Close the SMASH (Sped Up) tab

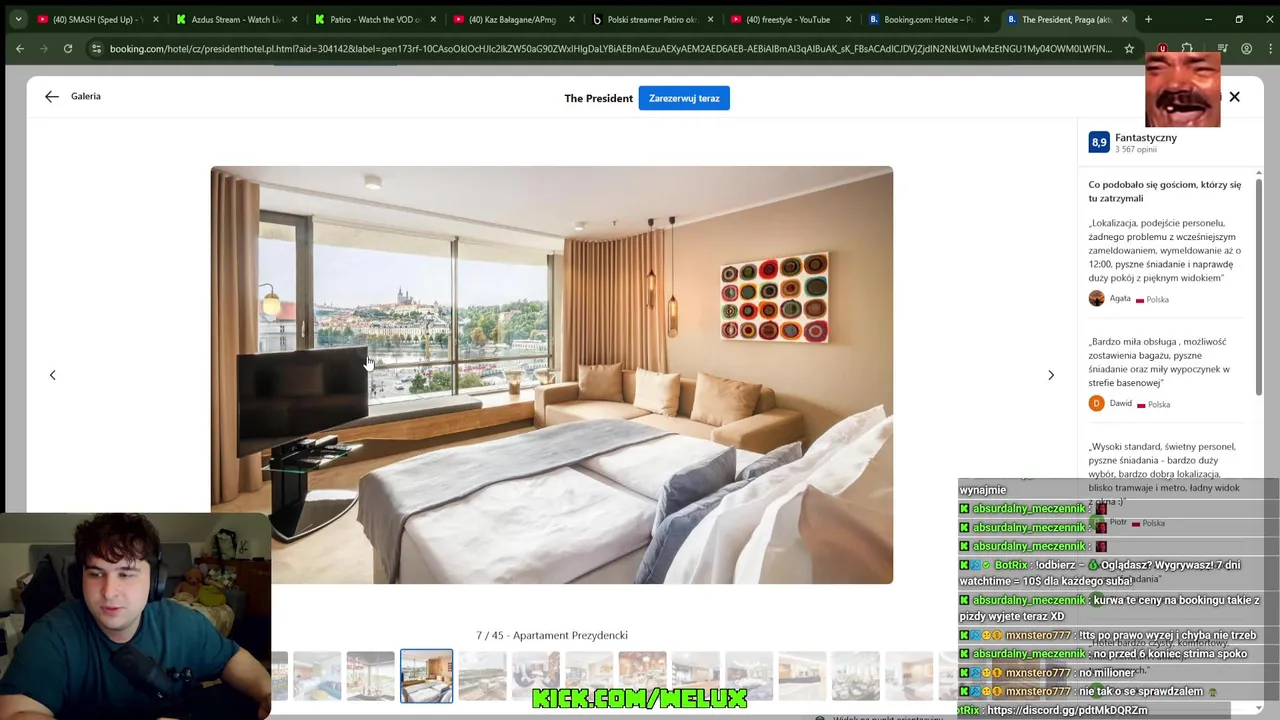(156, 19)
